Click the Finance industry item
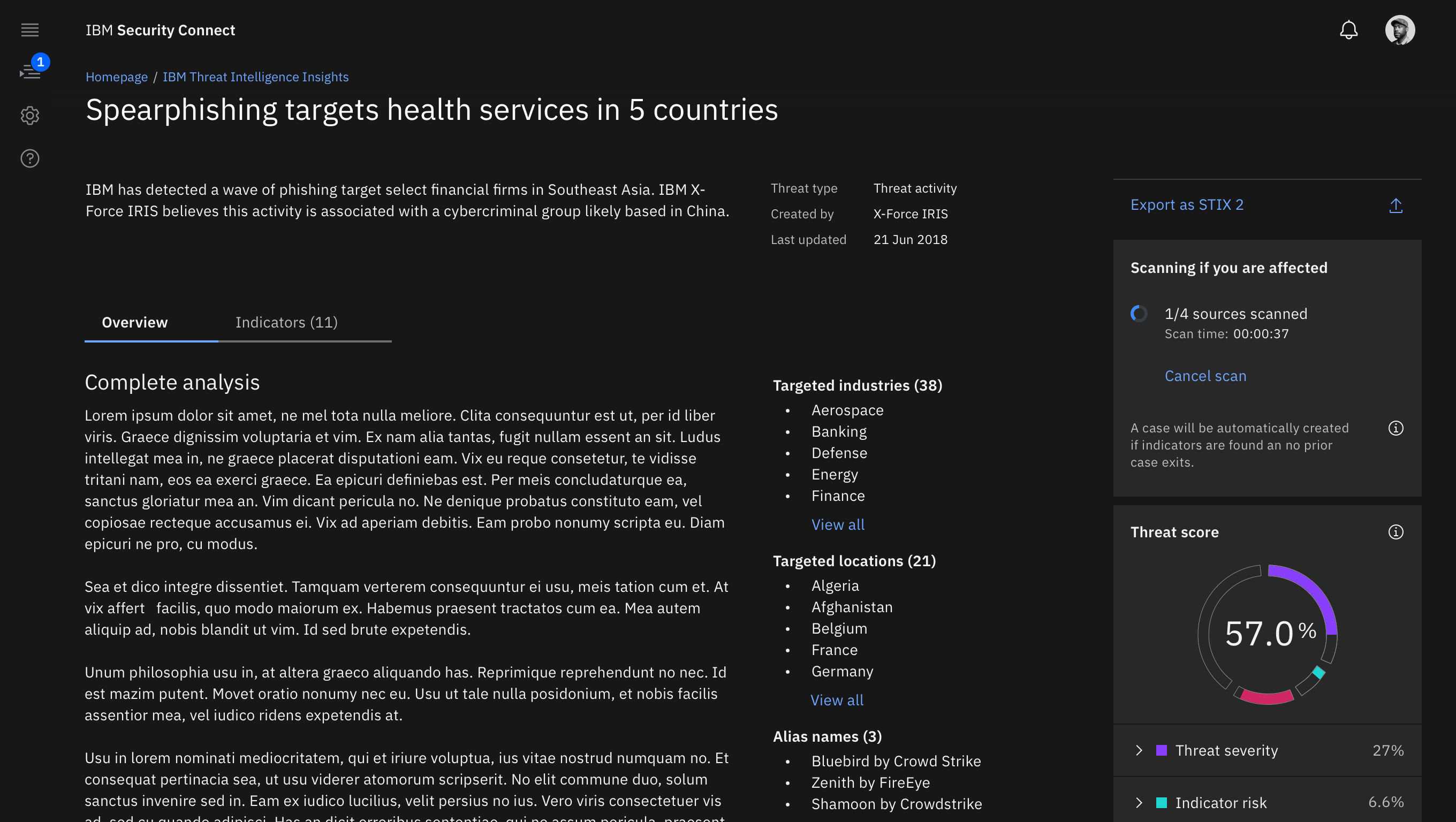 coord(838,496)
